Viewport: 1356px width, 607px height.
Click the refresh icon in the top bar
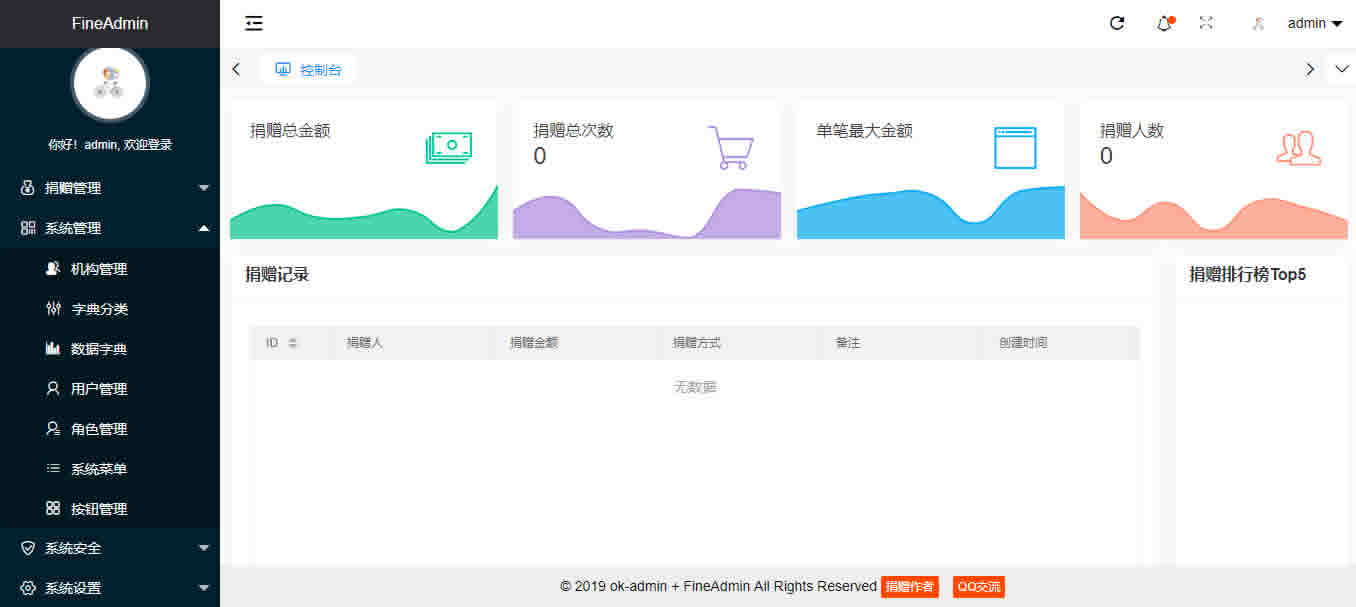(1117, 23)
